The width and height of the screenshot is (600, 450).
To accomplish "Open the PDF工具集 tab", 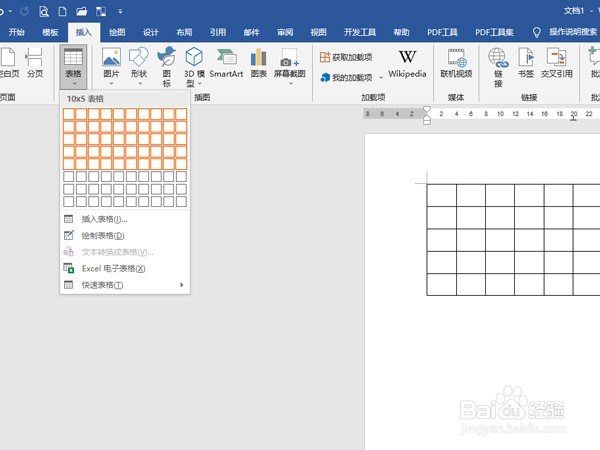I will 494,32.
